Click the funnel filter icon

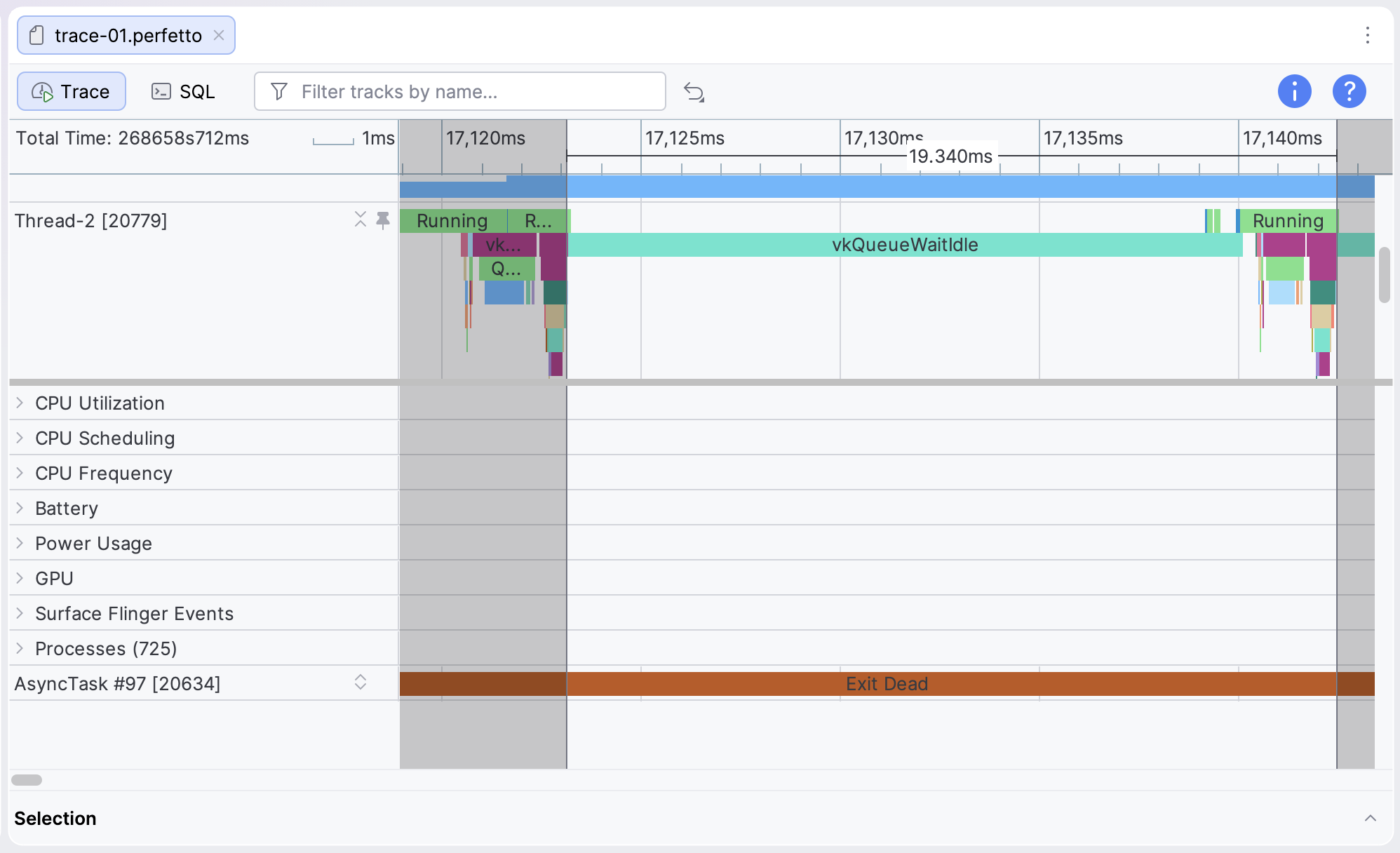279,91
